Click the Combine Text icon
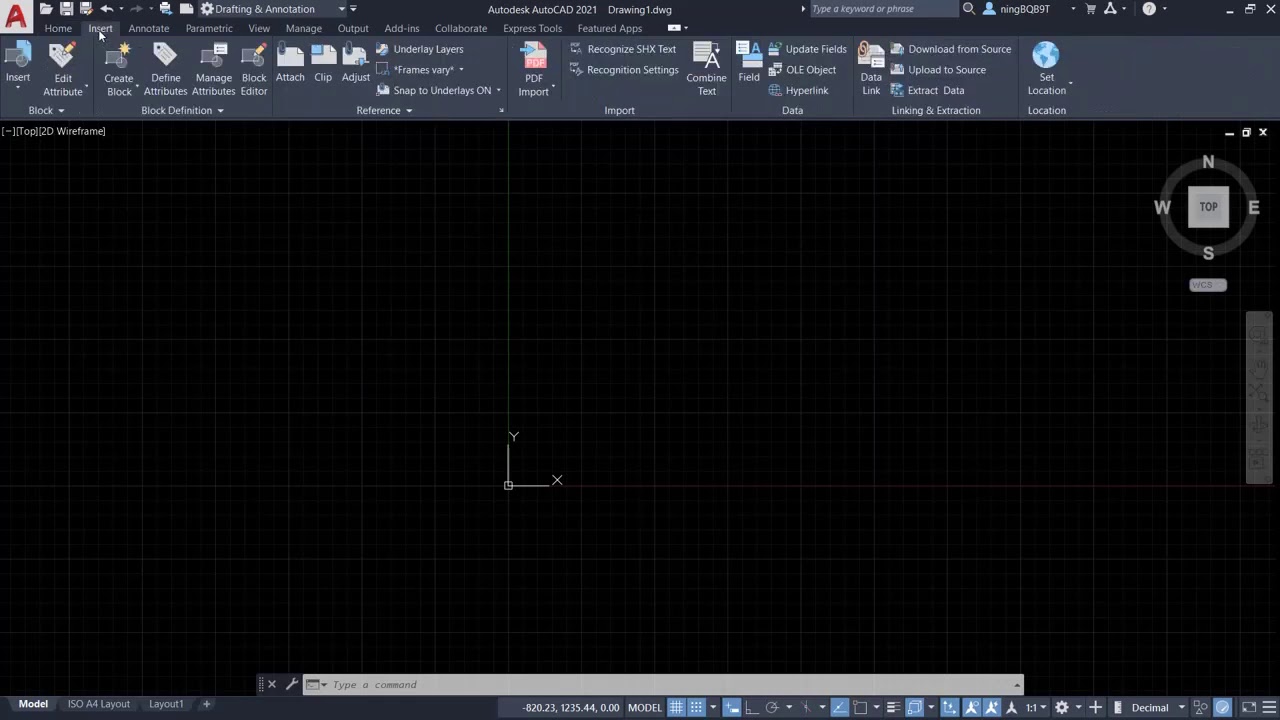 707,57
